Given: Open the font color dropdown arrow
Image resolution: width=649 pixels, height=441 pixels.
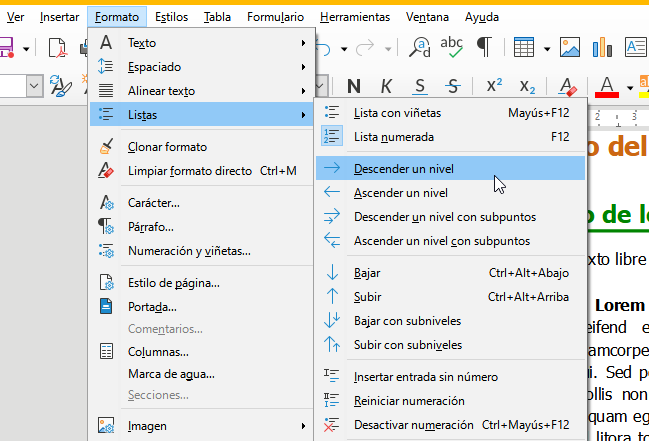Looking at the screenshot, I should click(x=629, y=87).
